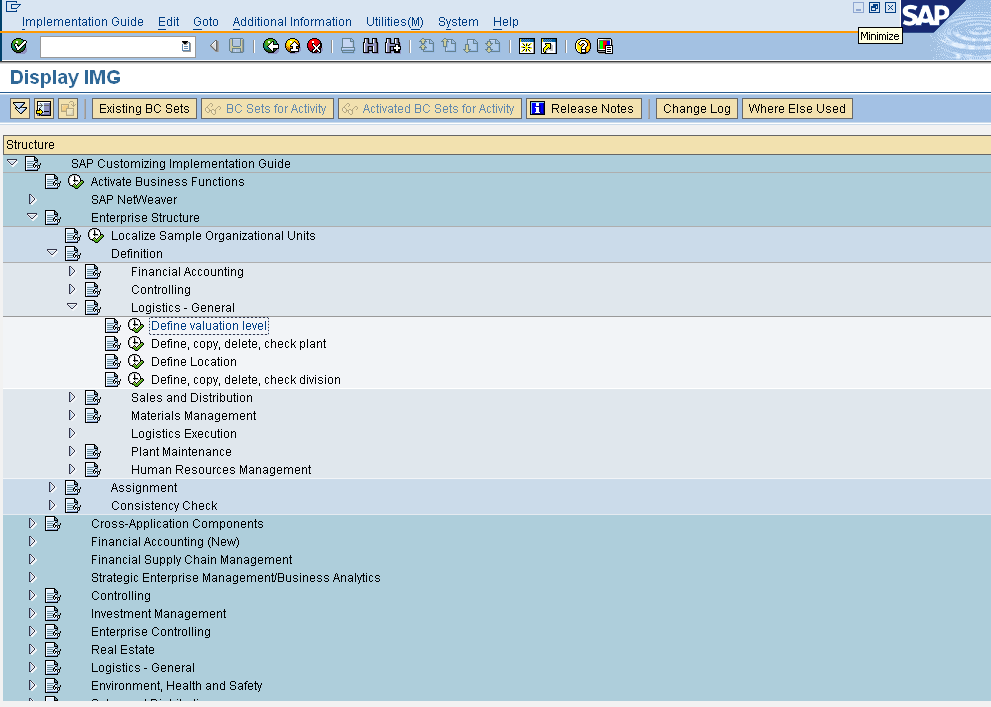The height and width of the screenshot is (707, 991).
Task: Collapse the SAP Customizing Implementation Guide root node
Action: tap(12, 163)
